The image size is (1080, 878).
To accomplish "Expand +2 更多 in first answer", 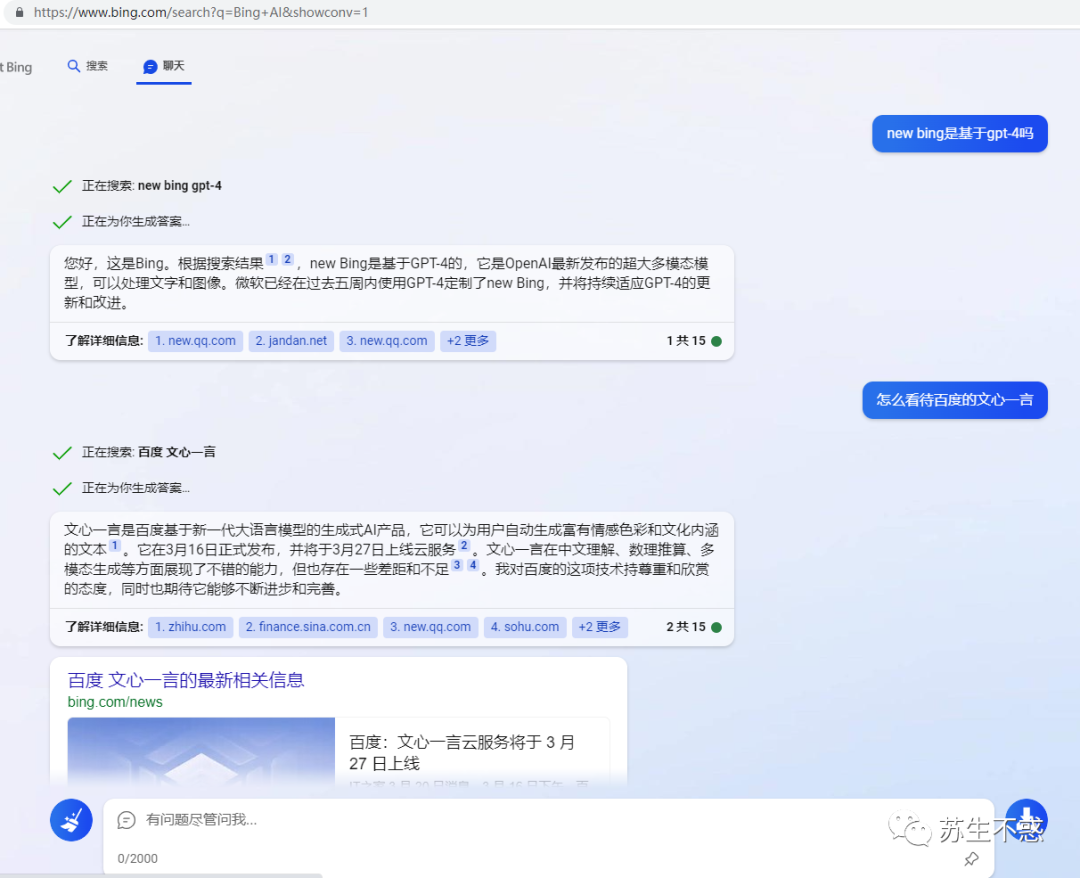I will pyautogui.click(x=468, y=341).
